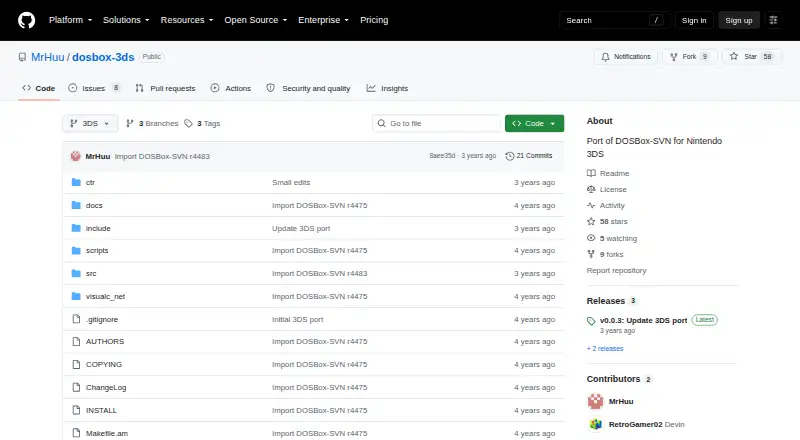Screen dimensions: 800x440
Task: Click the branch icon next to 3 Branches
Action: point(130,124)
